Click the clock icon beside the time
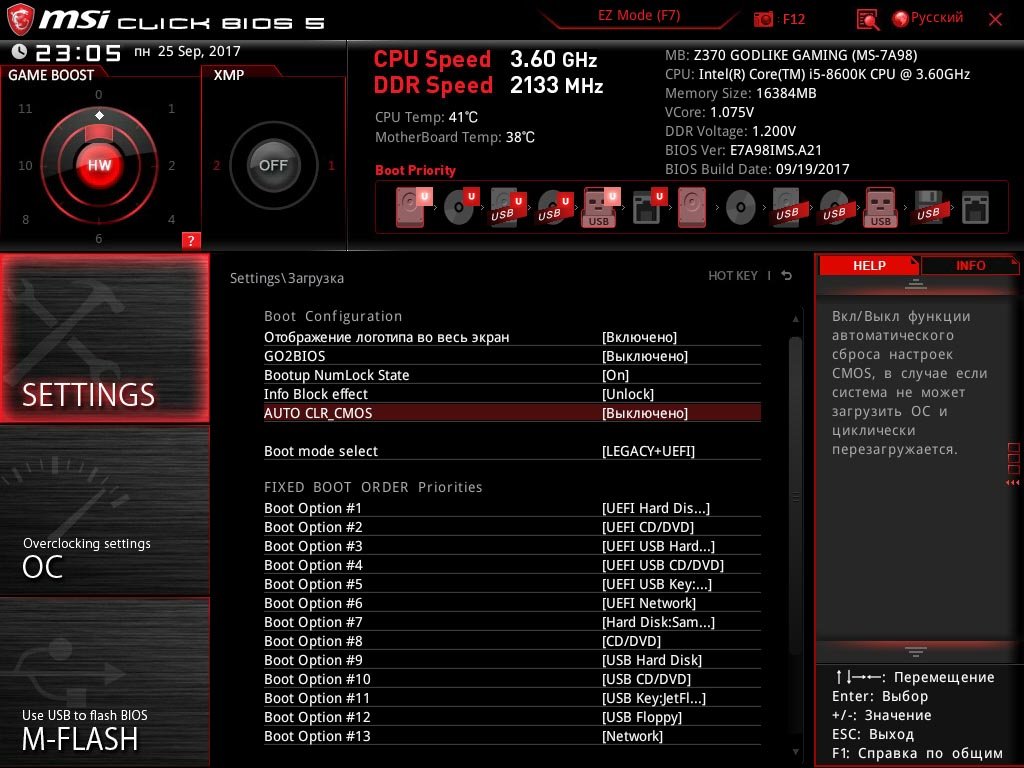This screenshot has width=1024, height=768. [x=19, y=52]
